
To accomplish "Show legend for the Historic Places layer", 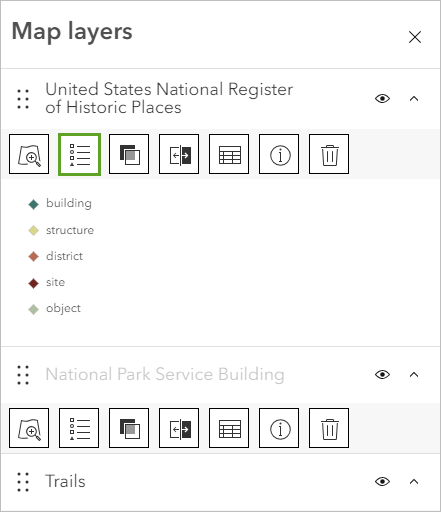I will coord(79,154).
